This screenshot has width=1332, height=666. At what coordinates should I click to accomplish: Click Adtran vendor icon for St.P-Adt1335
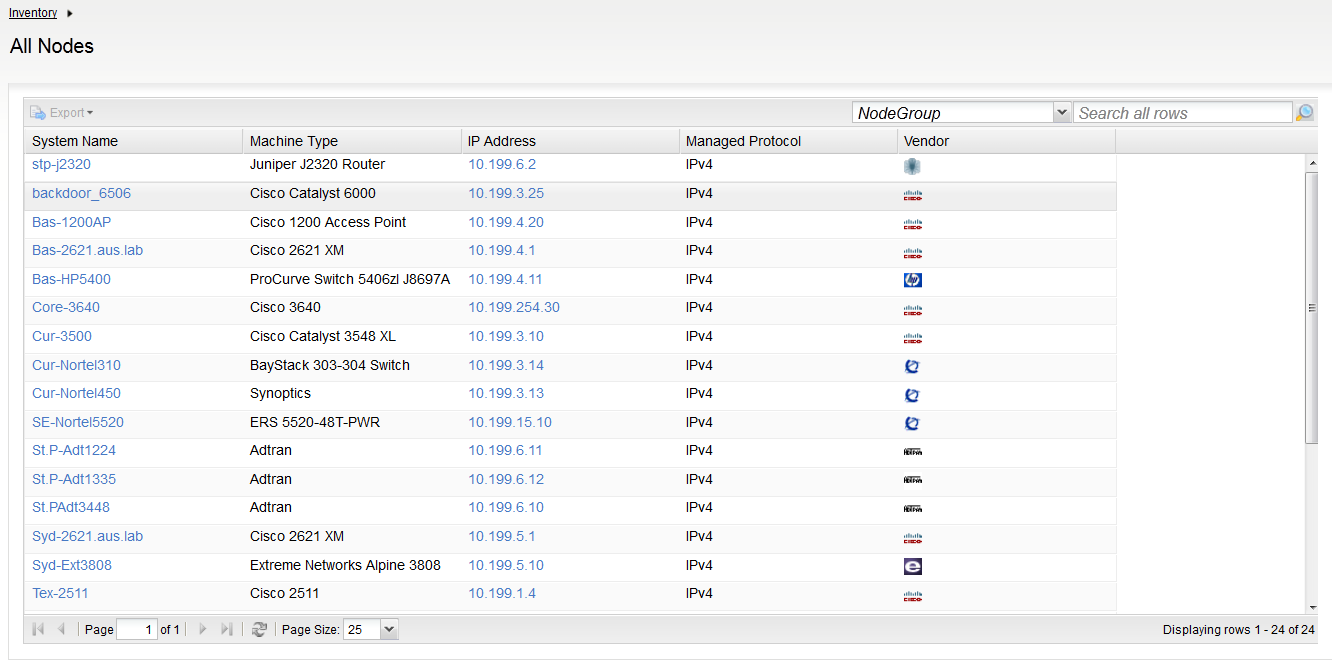(x=912, y=480)
